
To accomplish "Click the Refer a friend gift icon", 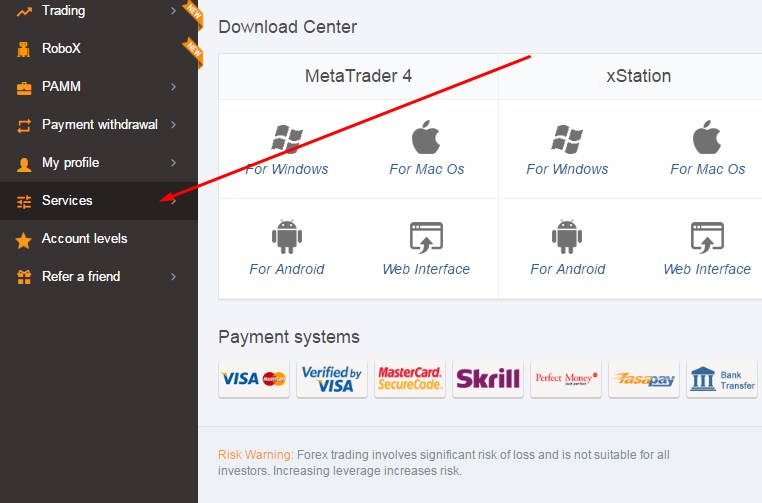I will [24, 277].
